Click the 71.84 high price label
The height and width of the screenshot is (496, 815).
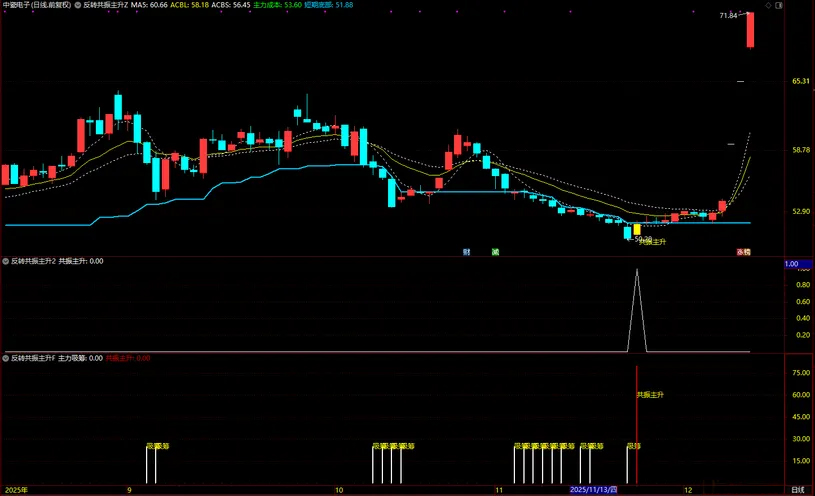(728, 16)
